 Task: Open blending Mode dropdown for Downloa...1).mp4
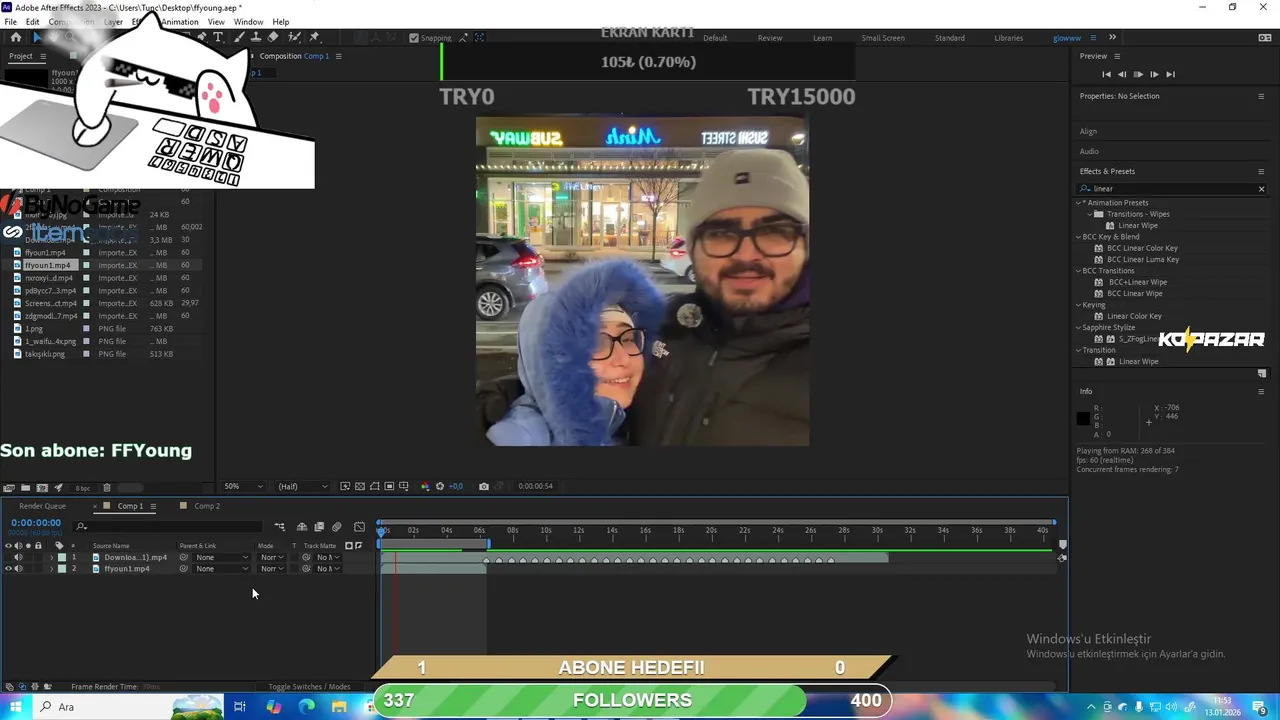271,557
